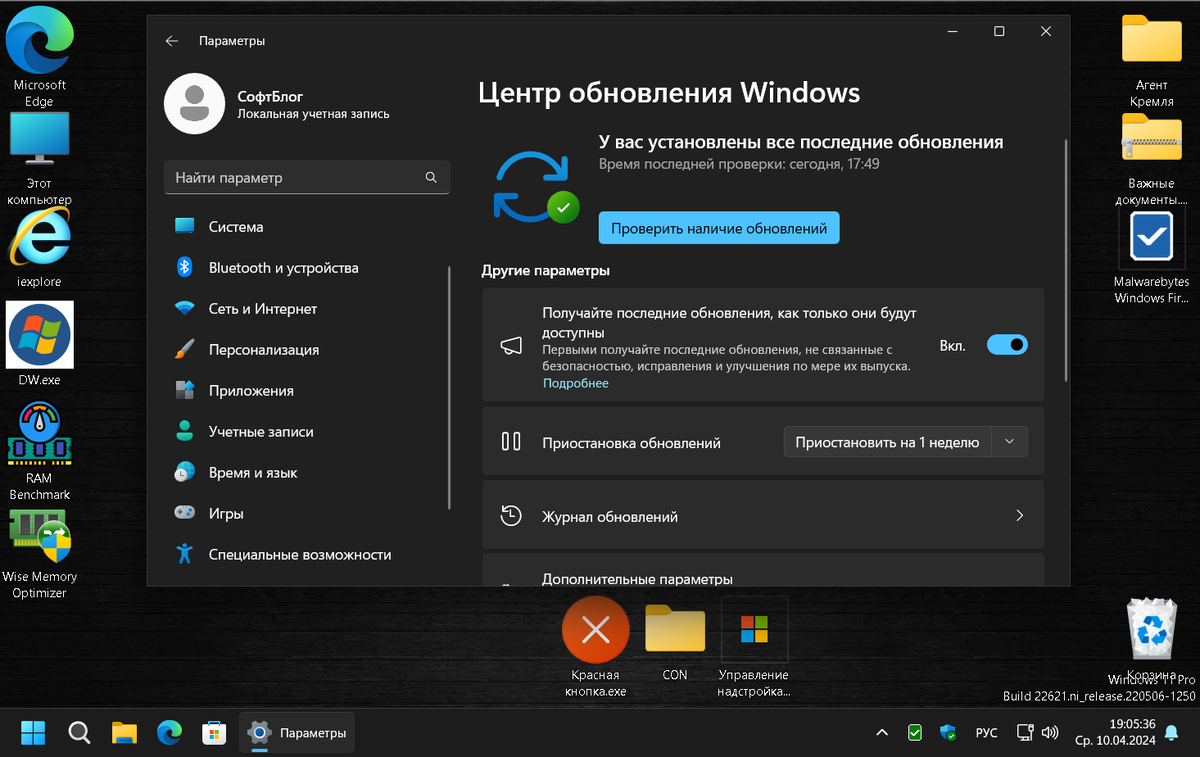This screenshot has height=757, width=1200.
Task: Click the Специальные возможности accessibility icon
Action: click(x=184, y=554)
